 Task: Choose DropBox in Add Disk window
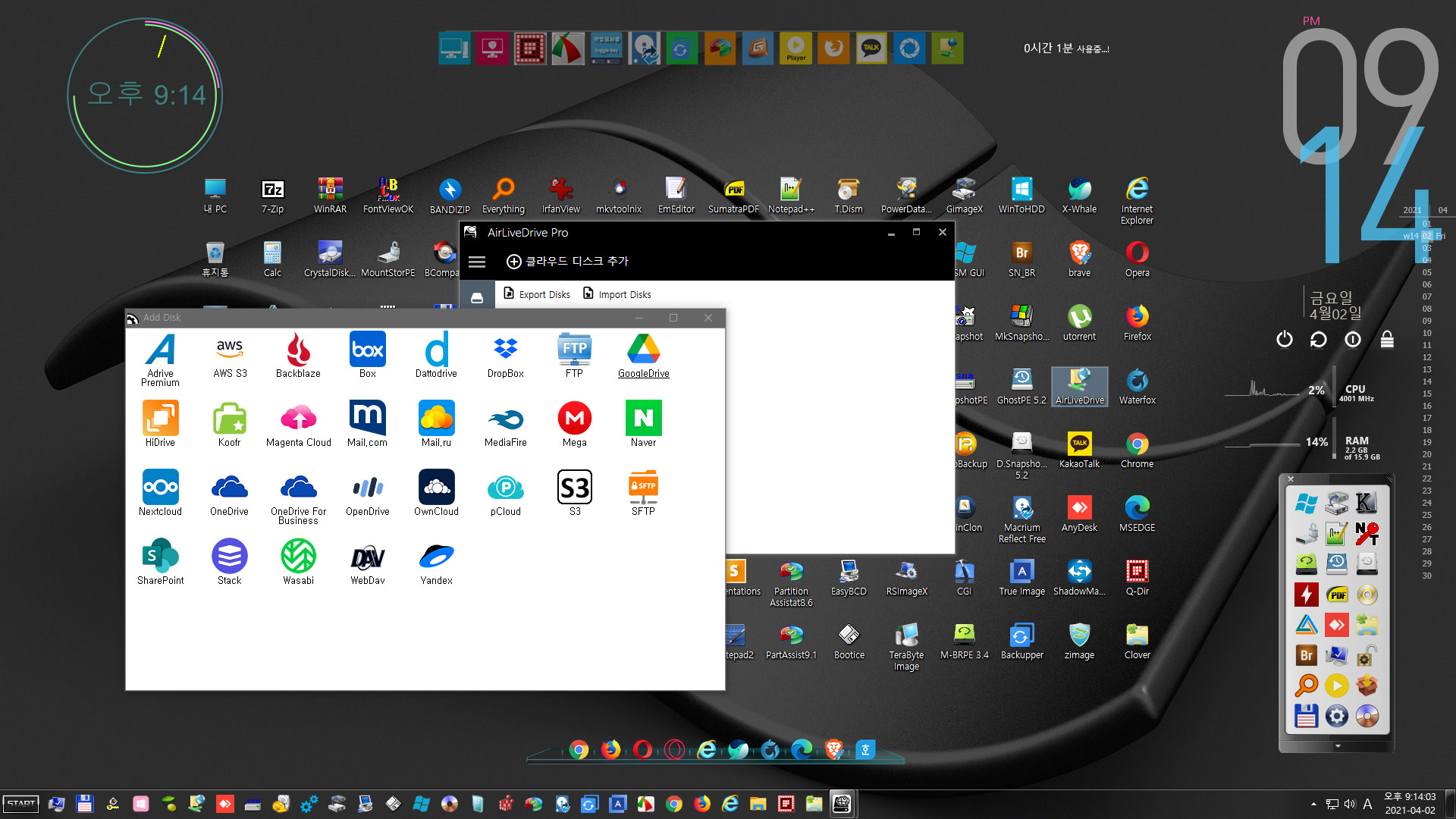[506, 355]
